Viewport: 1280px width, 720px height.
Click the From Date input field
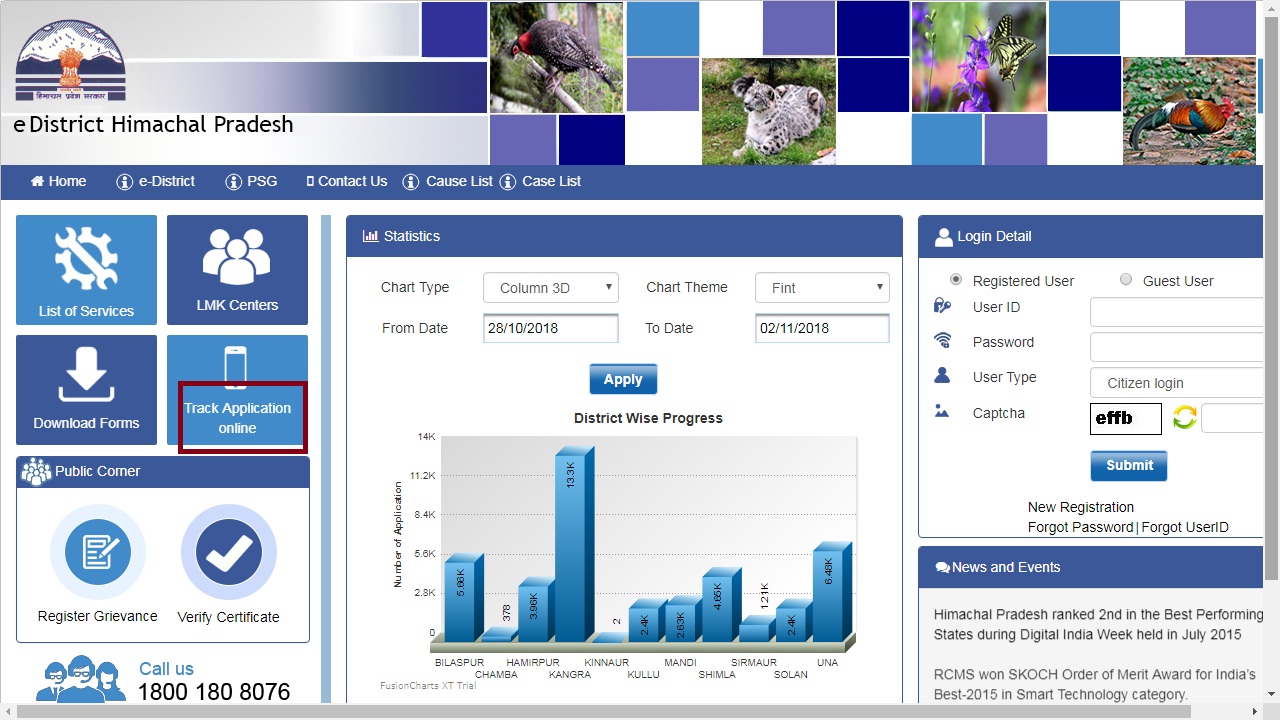(551, 329)
